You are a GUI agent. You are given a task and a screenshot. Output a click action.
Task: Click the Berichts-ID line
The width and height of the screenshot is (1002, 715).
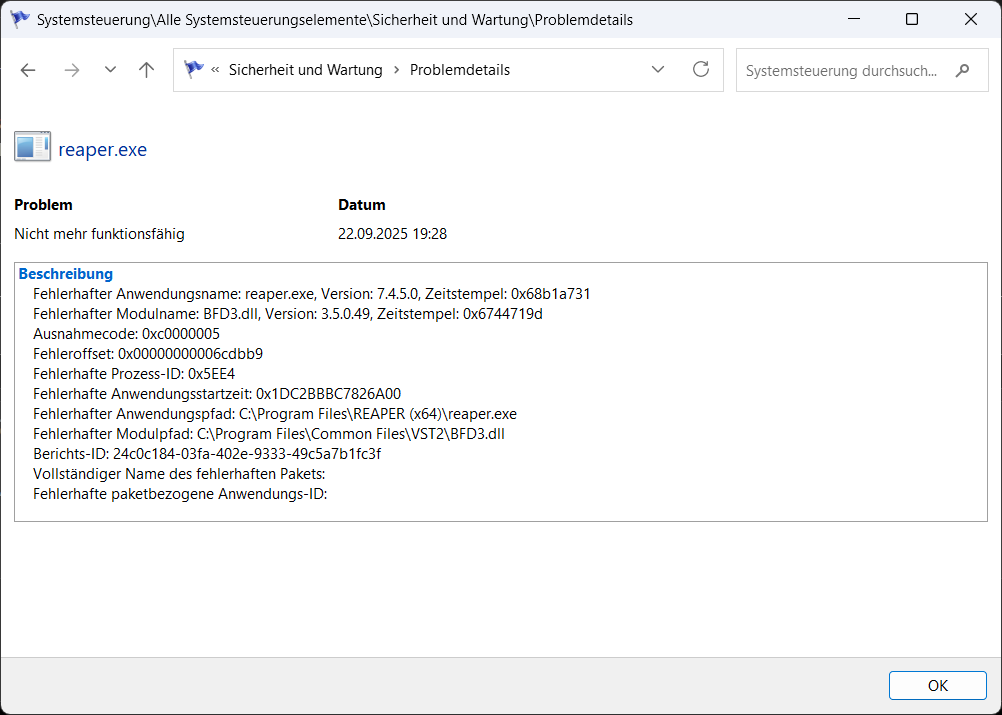pyautogui.click(x=207, y=454)
